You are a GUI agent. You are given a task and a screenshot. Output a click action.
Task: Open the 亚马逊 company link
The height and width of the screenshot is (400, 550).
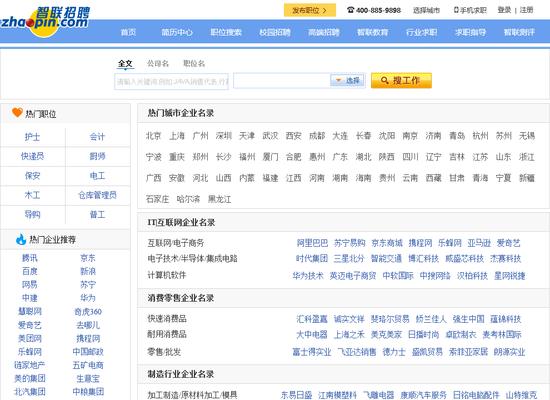pos(479,243)
